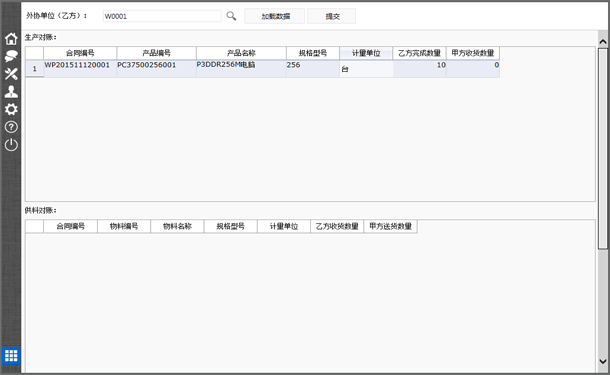Click 甲方收货数量 column header
The height and width of the screenshot is (375, 610).
pyautogui.click(x=473, y=53)
